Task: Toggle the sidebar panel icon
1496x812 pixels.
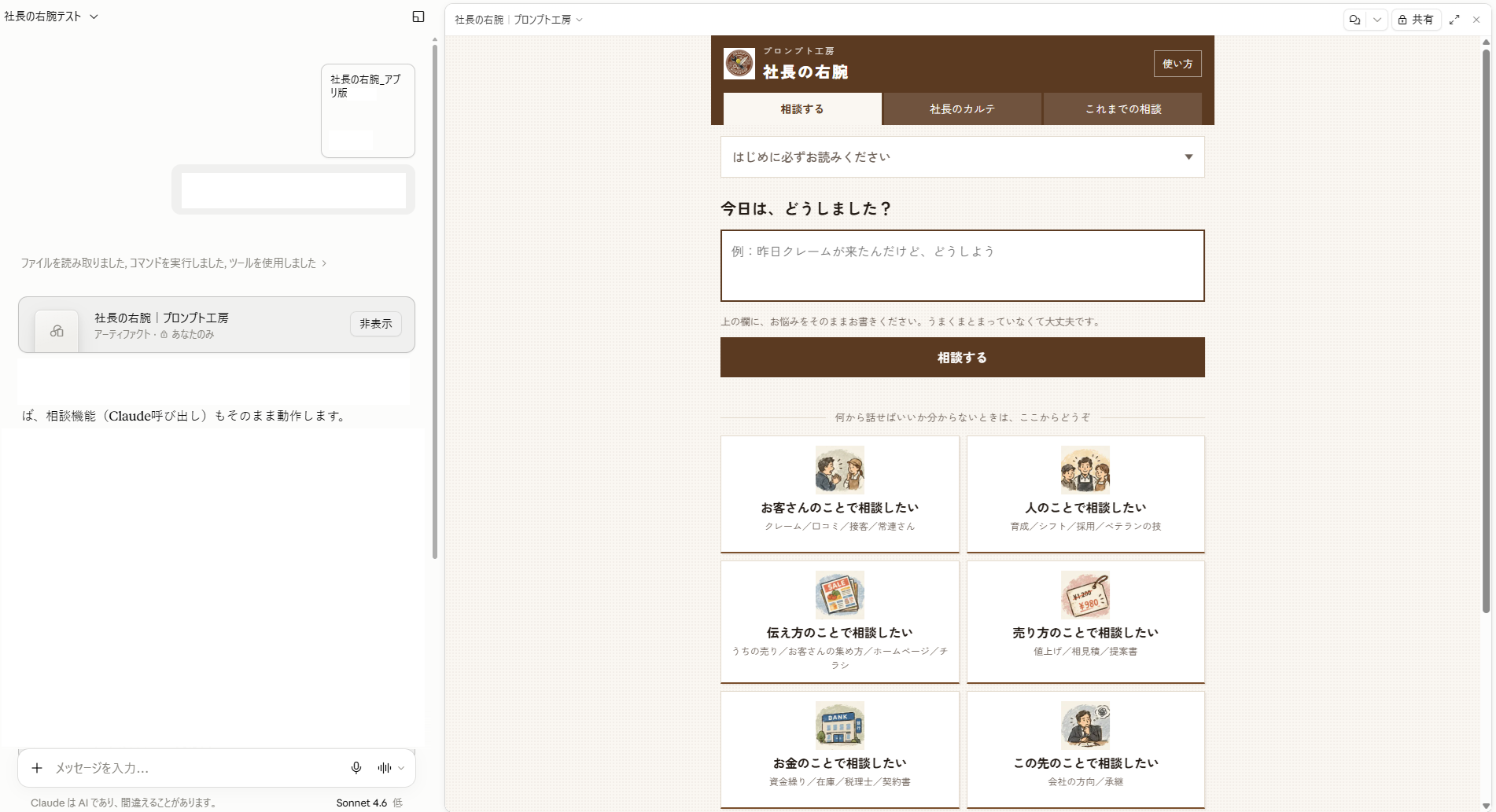Action: tap(418, 17)
